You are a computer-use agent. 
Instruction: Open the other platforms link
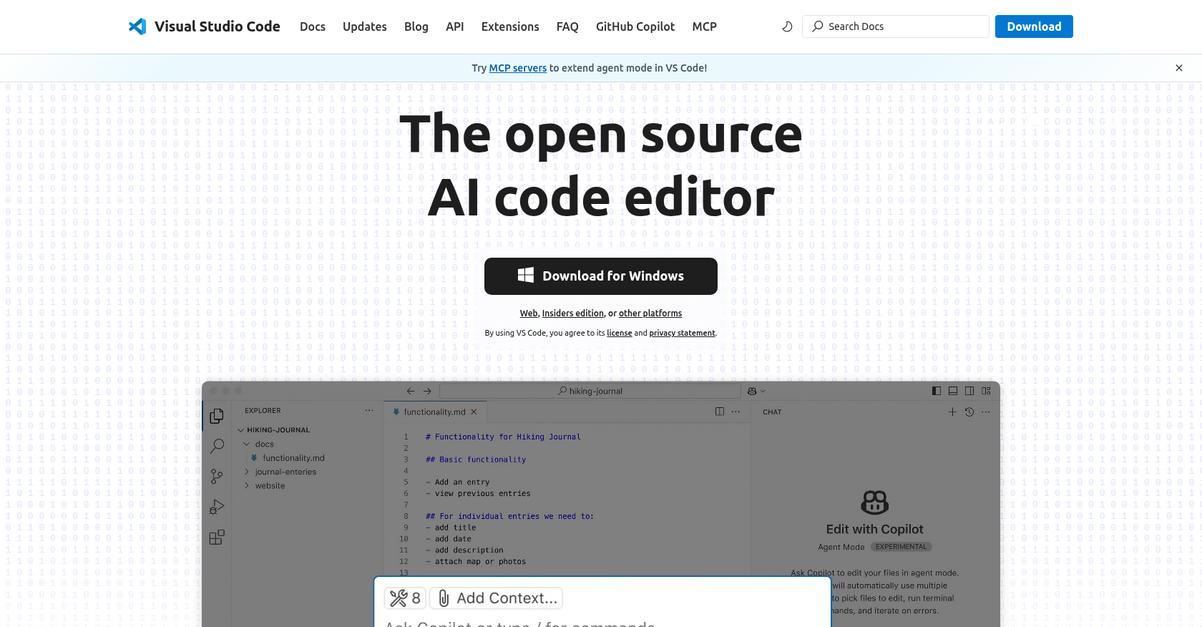[x=650, y=313]
